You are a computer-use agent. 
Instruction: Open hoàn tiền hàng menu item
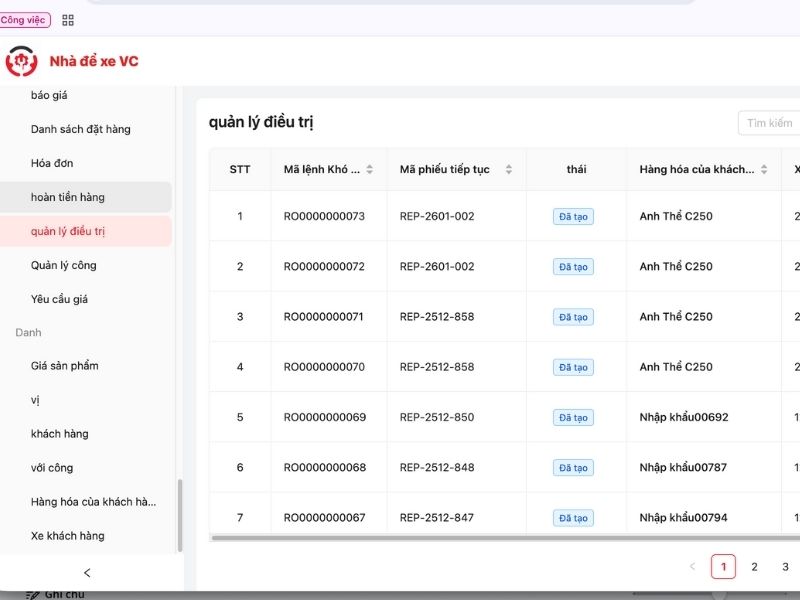point(67,197)
